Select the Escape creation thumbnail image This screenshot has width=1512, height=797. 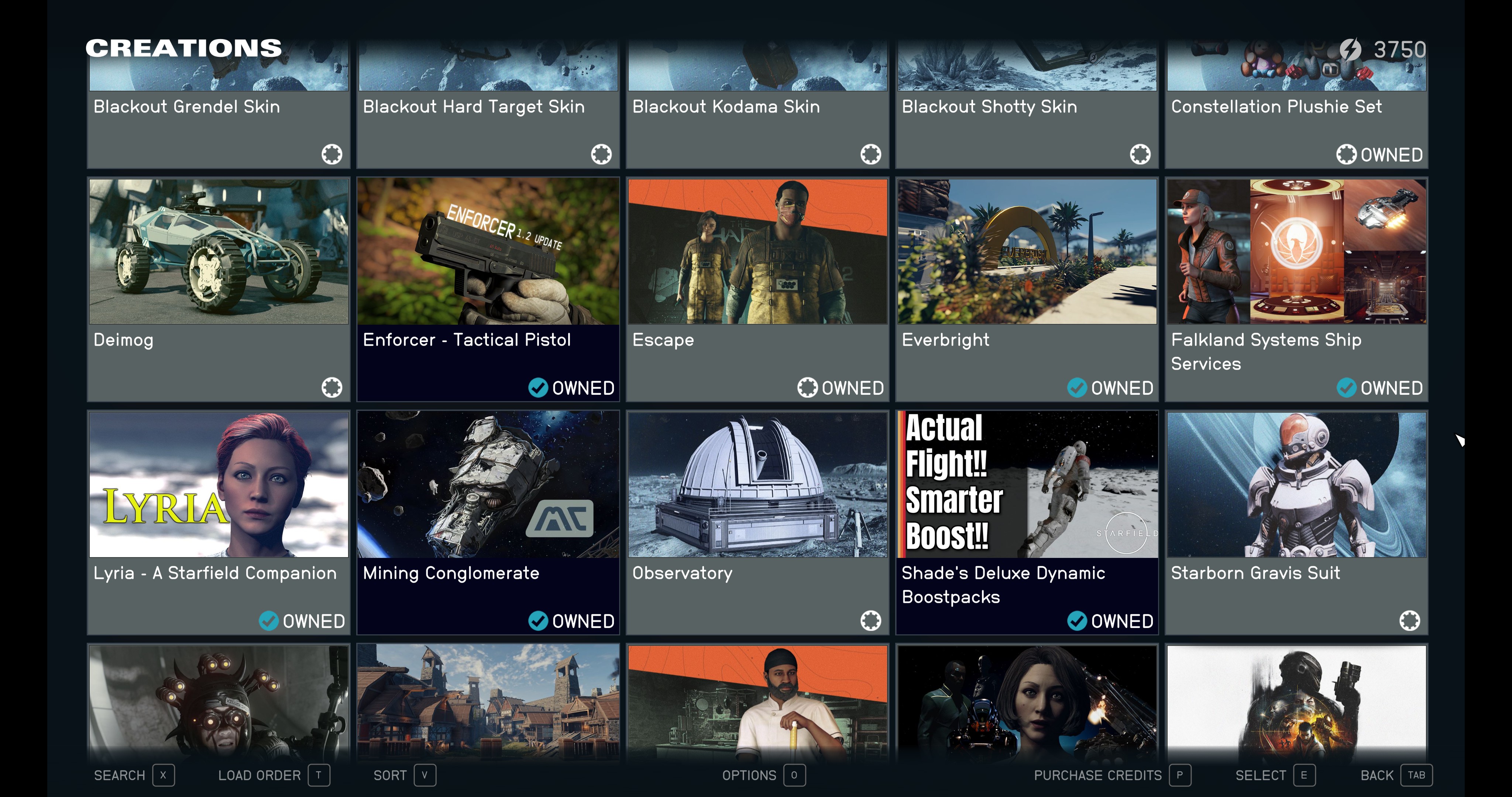757,252
